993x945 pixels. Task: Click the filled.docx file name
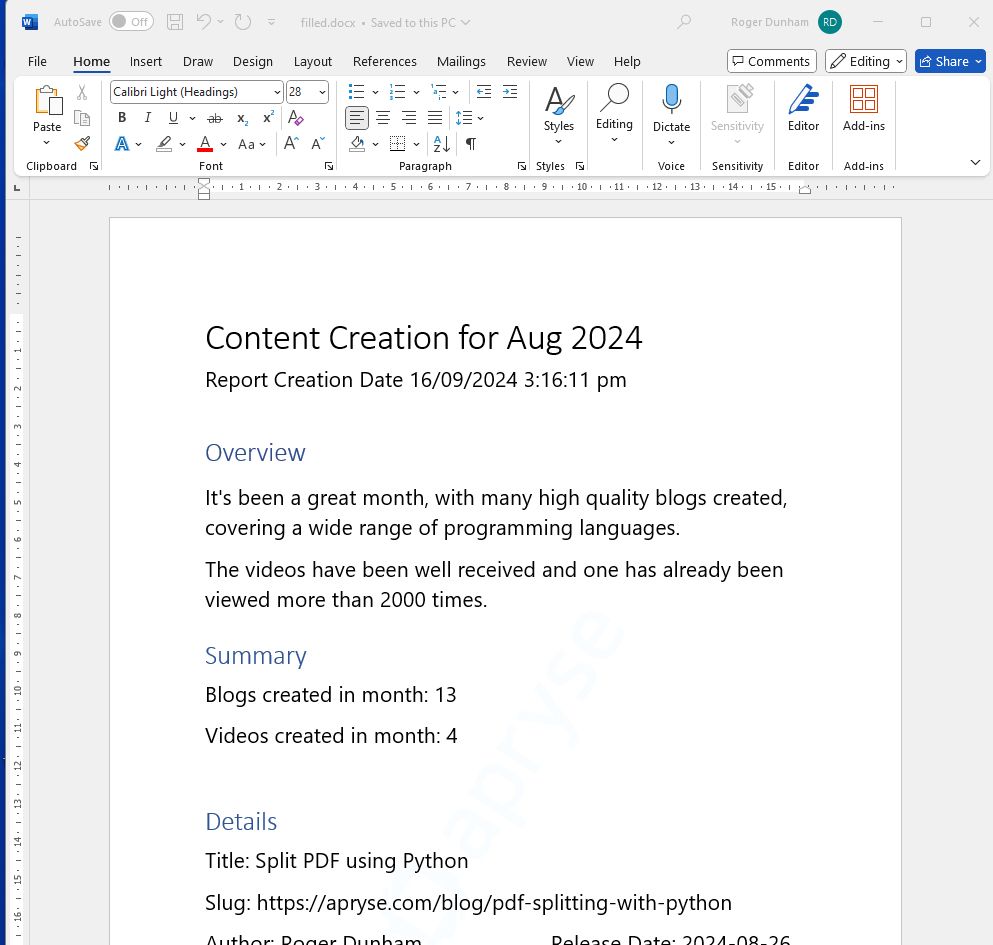328,23
